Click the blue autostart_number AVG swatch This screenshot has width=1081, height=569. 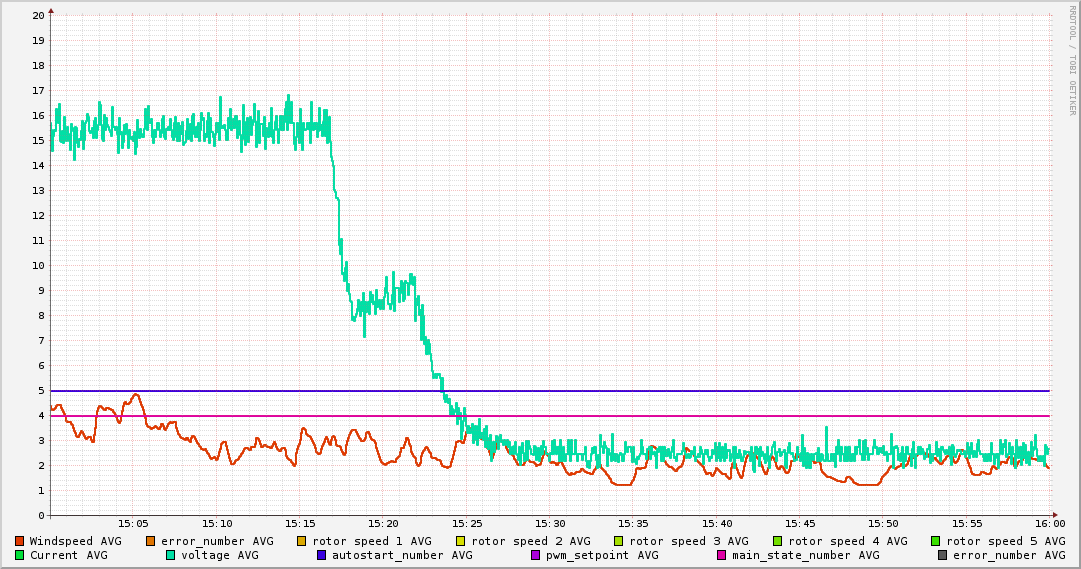tap(322, 555)
